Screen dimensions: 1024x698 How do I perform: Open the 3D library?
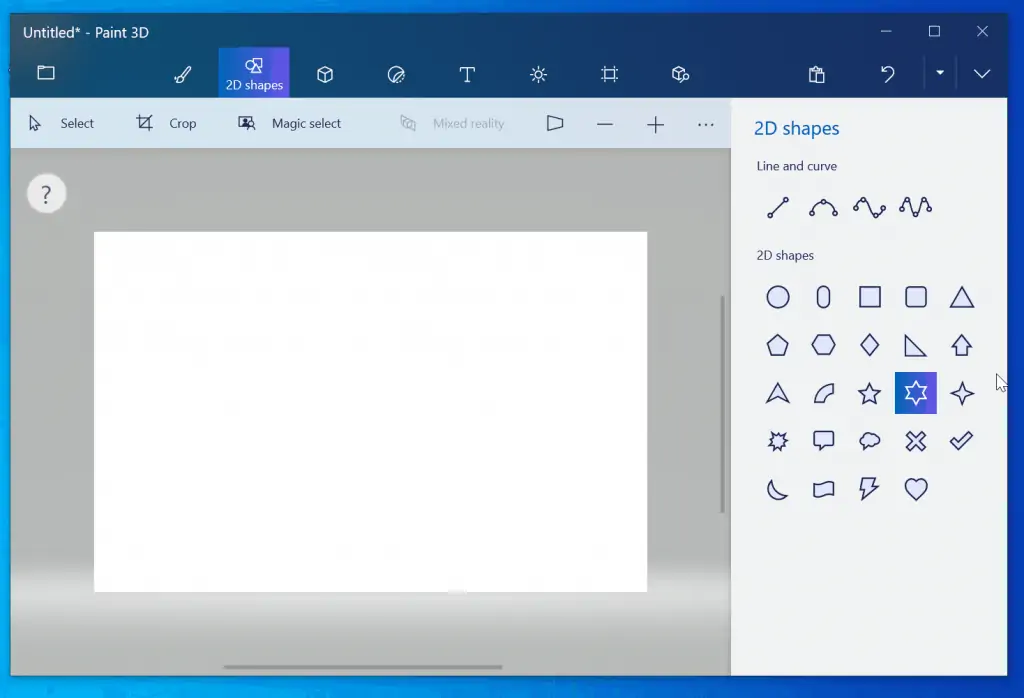point(681,73)
